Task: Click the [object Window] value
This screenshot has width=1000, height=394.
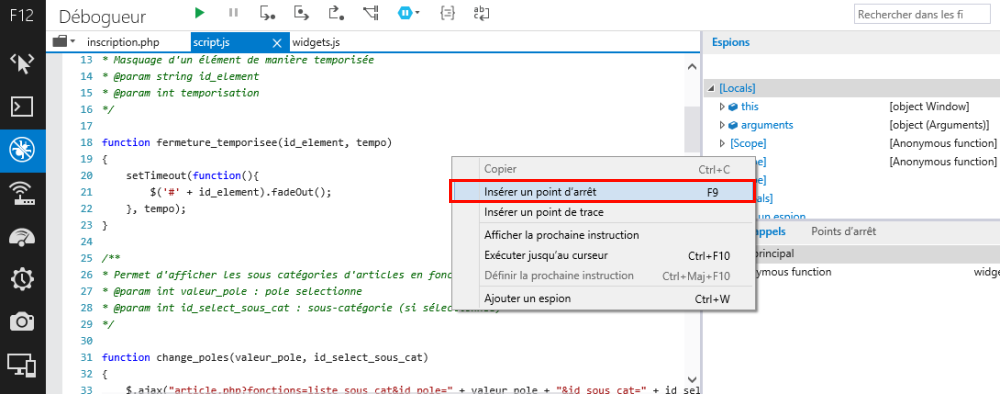Action: pyautogui.click(x=929, y=106)
